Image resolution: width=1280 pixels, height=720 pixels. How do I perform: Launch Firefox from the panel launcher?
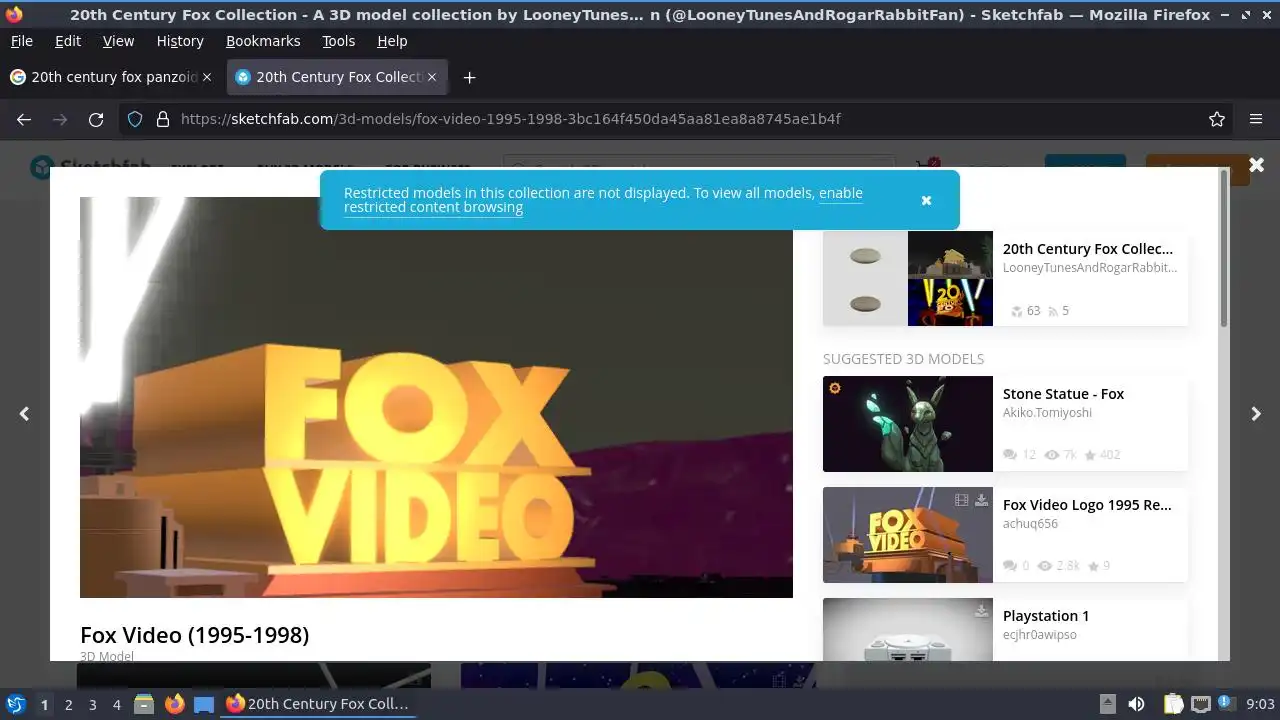(175, 704)
